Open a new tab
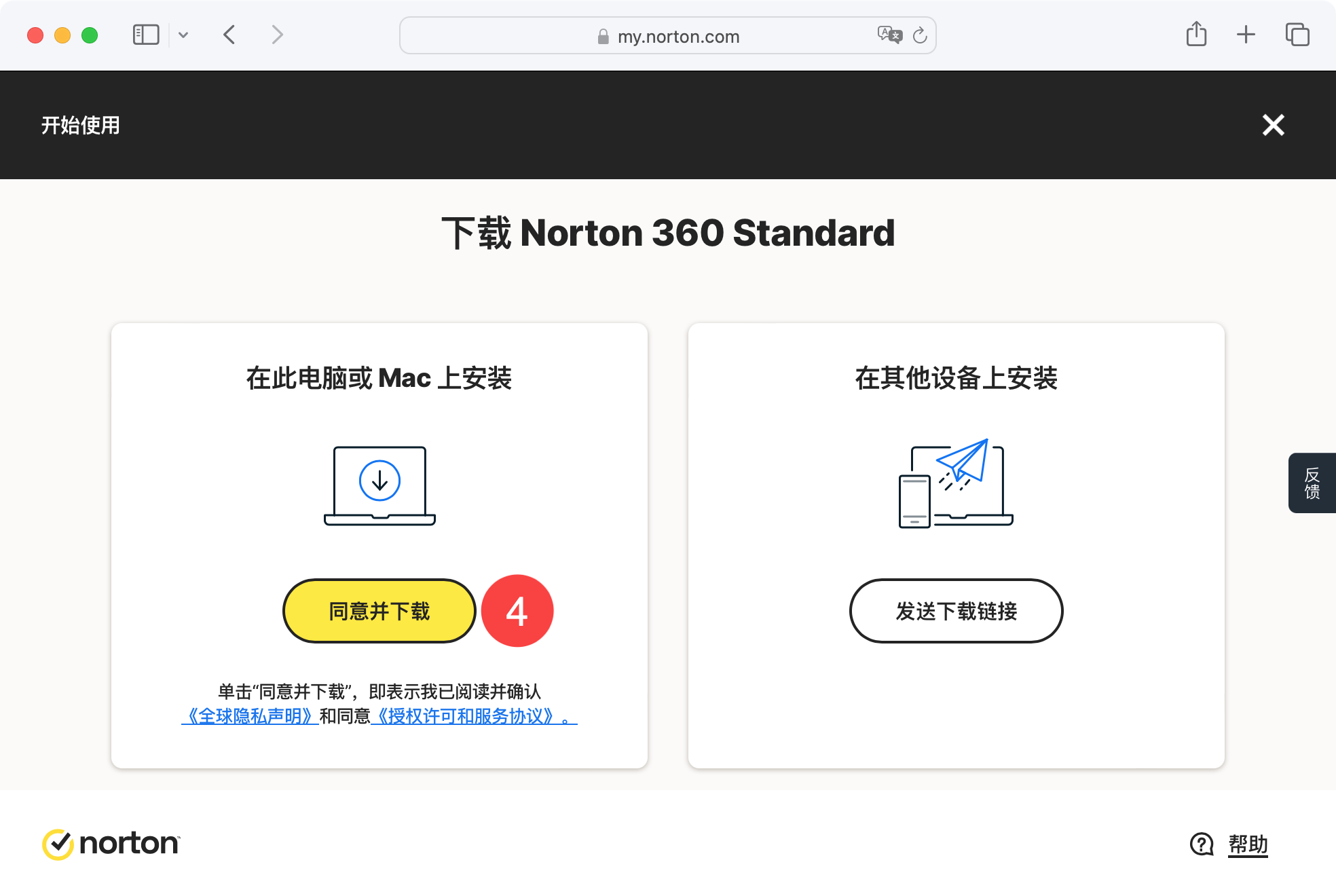This screenshot has width=1336, height=896. point(1246,35)
